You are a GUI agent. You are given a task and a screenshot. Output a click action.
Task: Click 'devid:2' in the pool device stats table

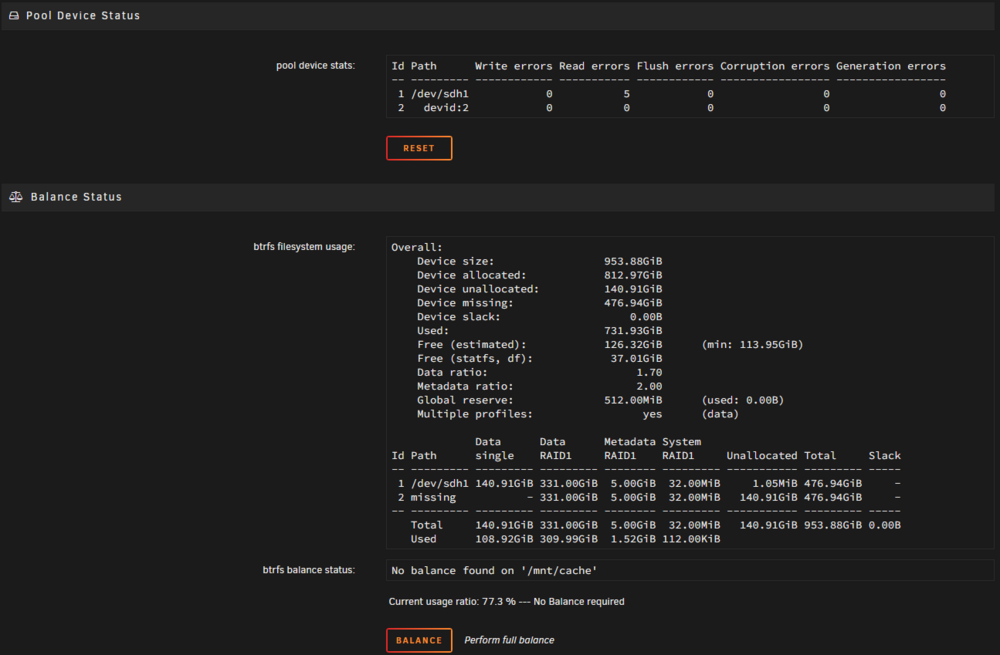pyautogui.click(x=446, y=108)
